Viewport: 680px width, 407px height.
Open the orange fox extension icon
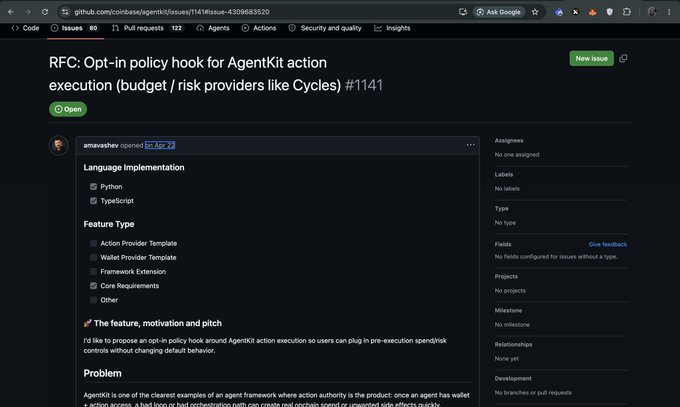coord(592,12)
